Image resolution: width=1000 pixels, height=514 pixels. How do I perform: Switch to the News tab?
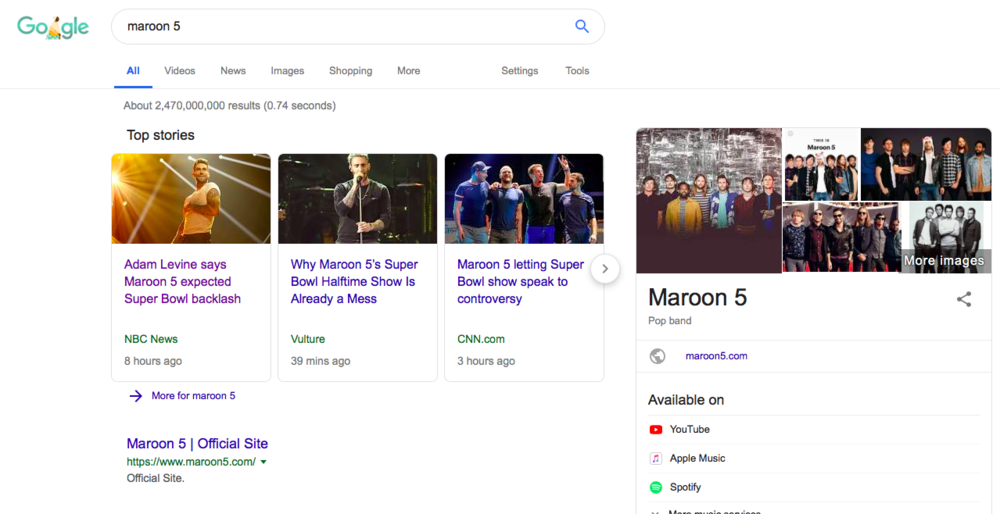[x=233, y=71]
